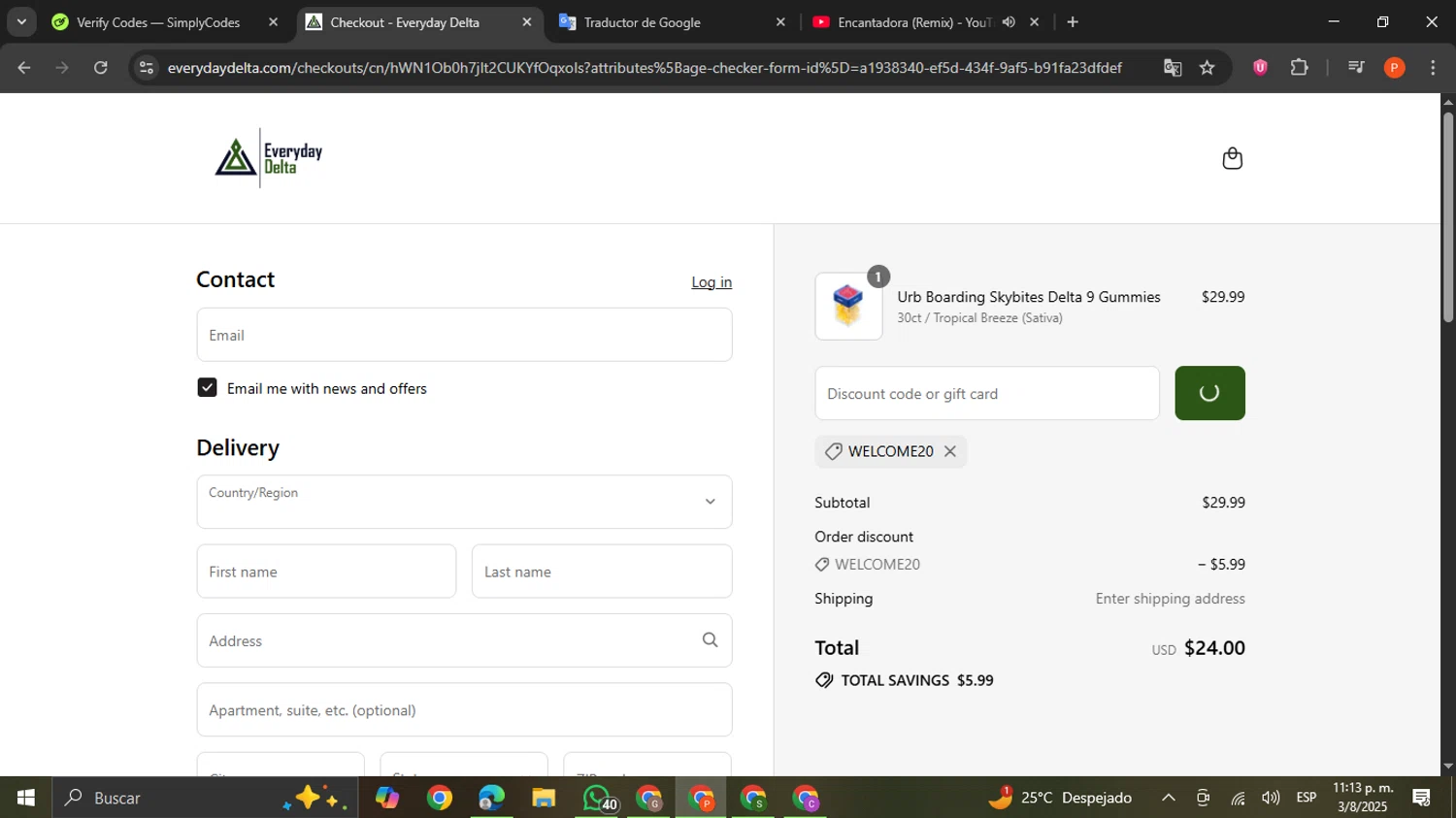Click the First name field
The image size is (1456, 818).
tap(326, 572)
